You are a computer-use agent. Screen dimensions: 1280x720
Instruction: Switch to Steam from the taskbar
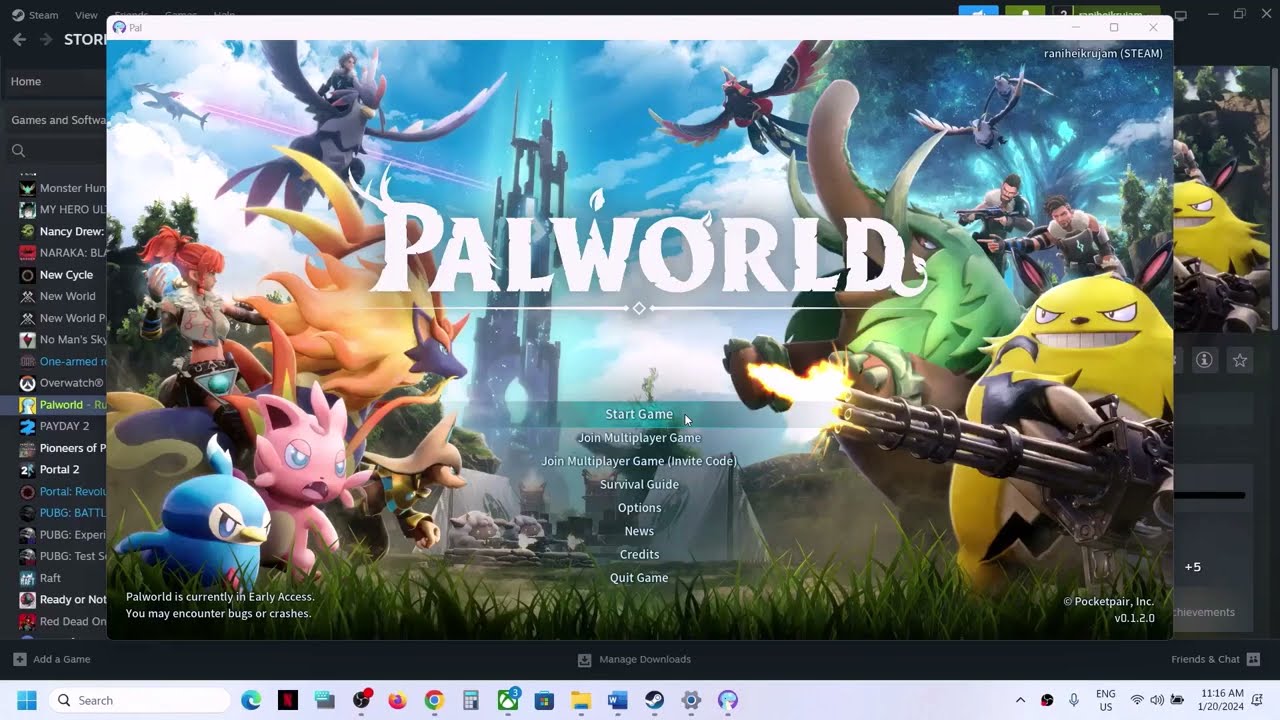click(654, 700)
